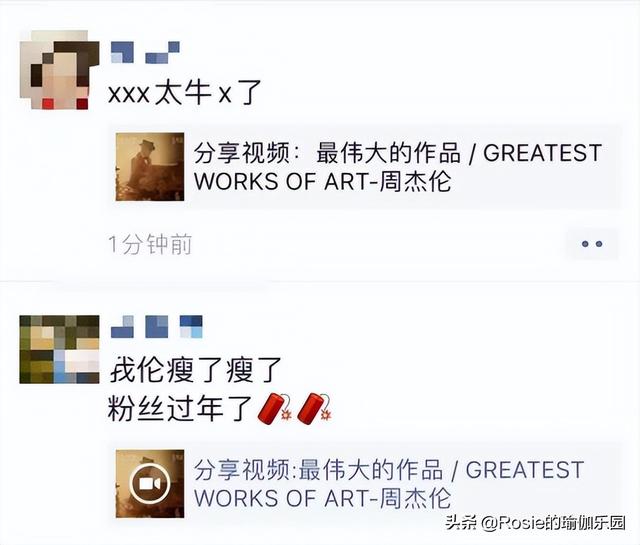Open second poster's blurred username
640x545 pixels.
click(157, 327)
